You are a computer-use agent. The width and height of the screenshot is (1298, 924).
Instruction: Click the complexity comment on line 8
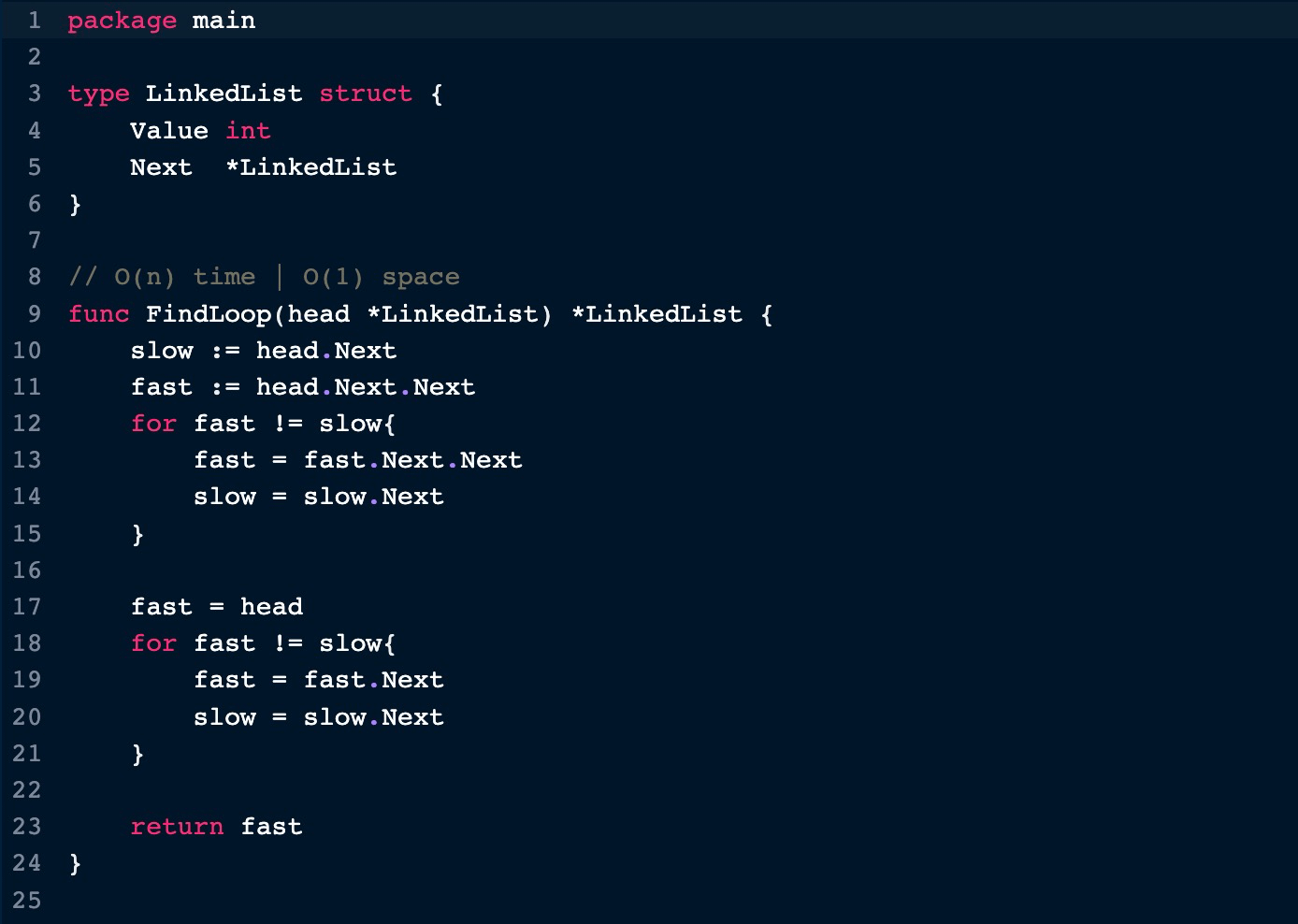tap(264, 277)
